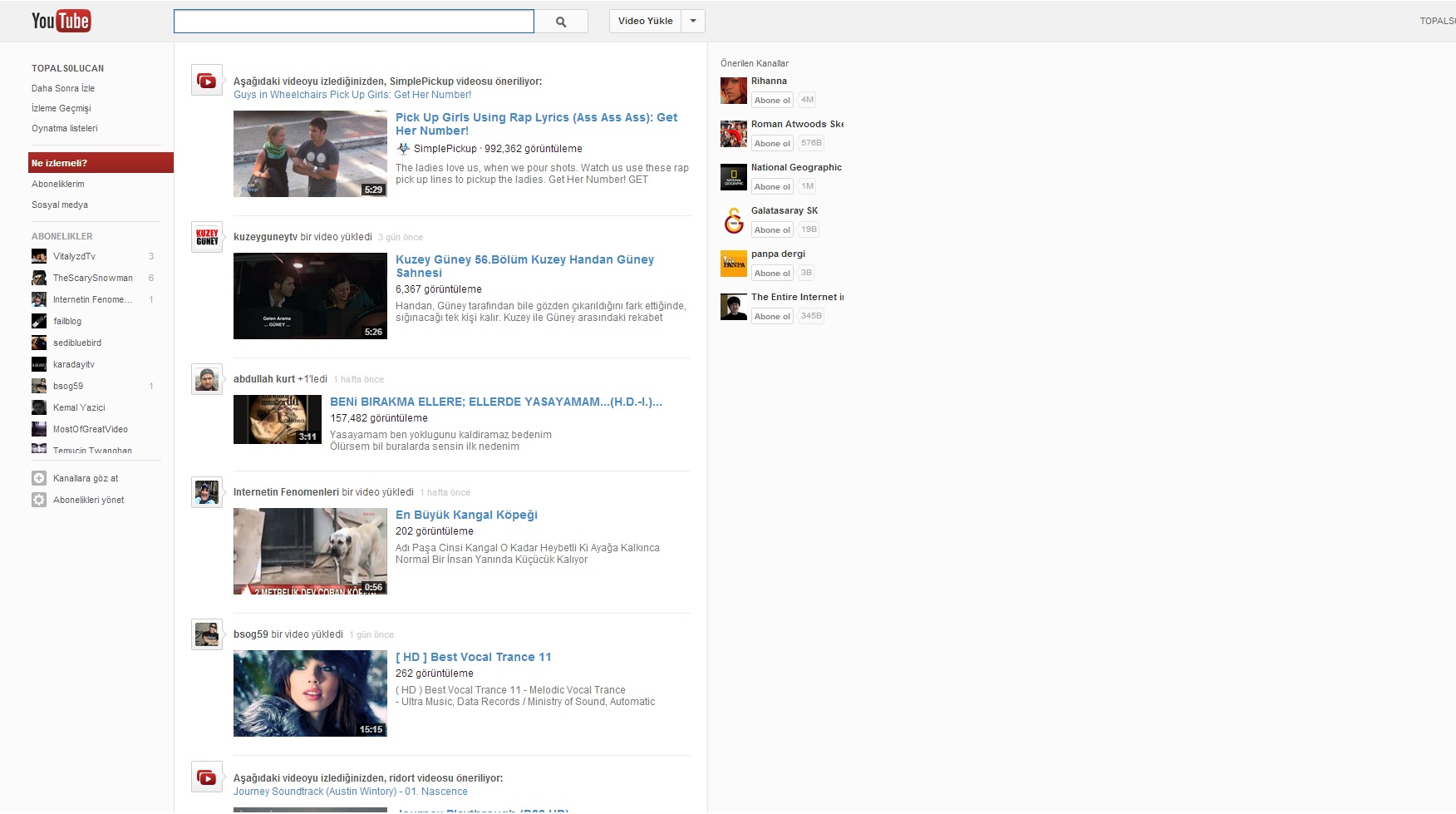This screenshot has width=1456, height=814.
Task: Play the Pick Up Girls video thumbnail
Action: (310, 154)
